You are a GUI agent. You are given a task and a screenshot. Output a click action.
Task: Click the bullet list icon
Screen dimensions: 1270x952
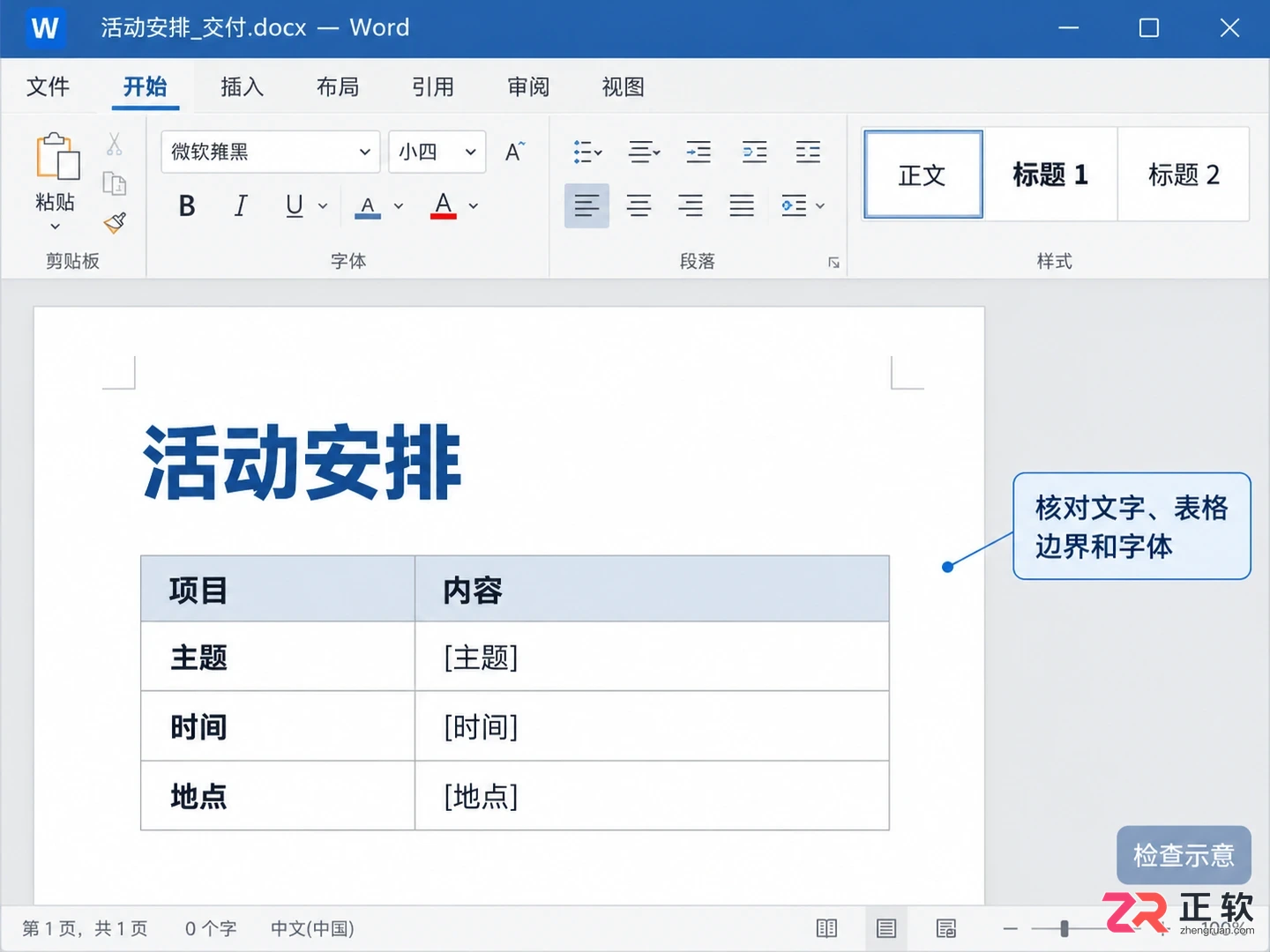[x=587, y=152]
